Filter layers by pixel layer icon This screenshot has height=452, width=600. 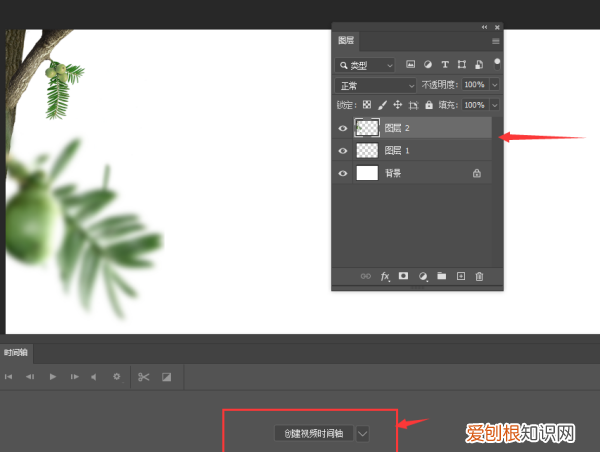(410, 65)
